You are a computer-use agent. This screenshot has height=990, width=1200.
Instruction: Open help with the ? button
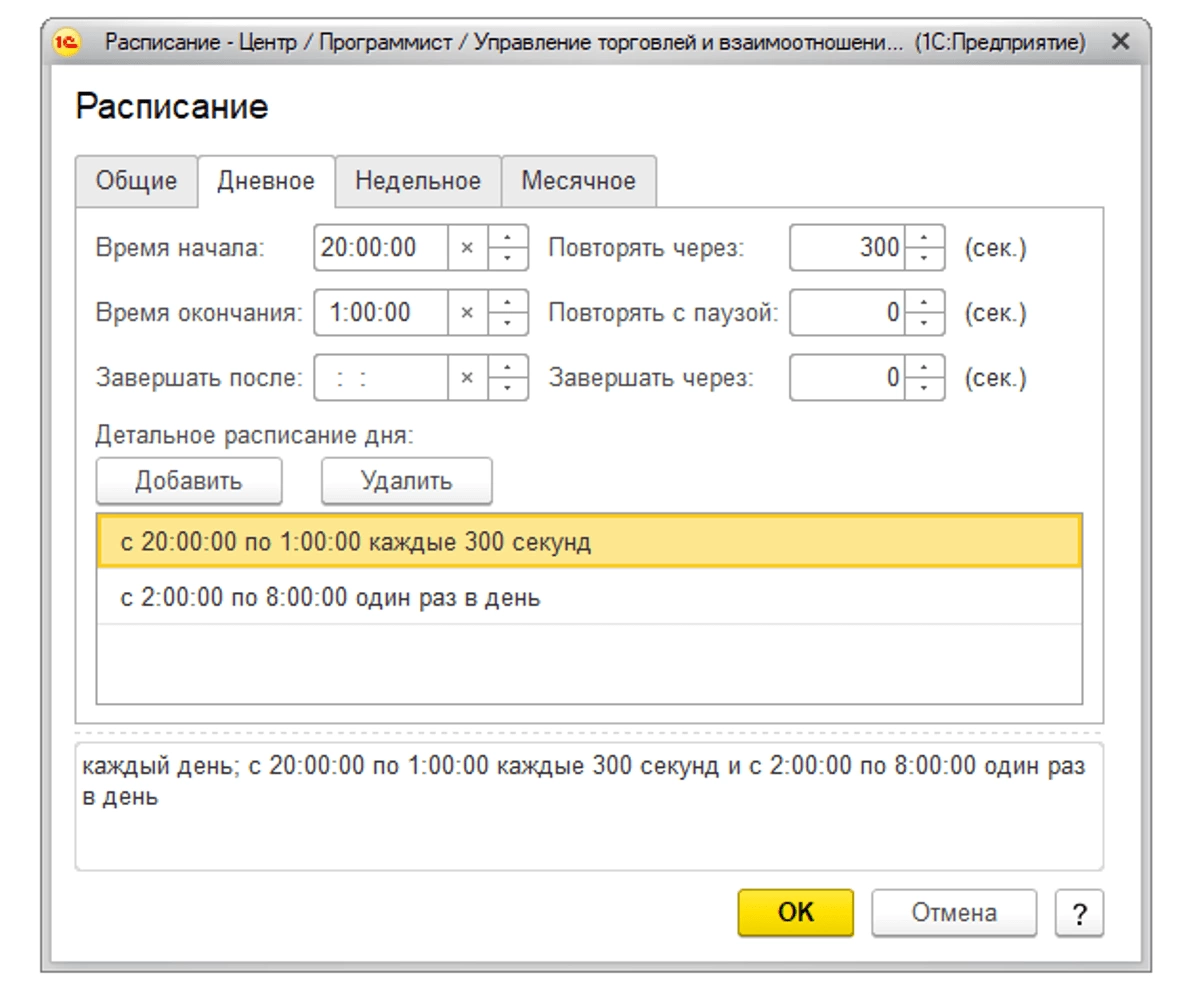pos(1079,913)
